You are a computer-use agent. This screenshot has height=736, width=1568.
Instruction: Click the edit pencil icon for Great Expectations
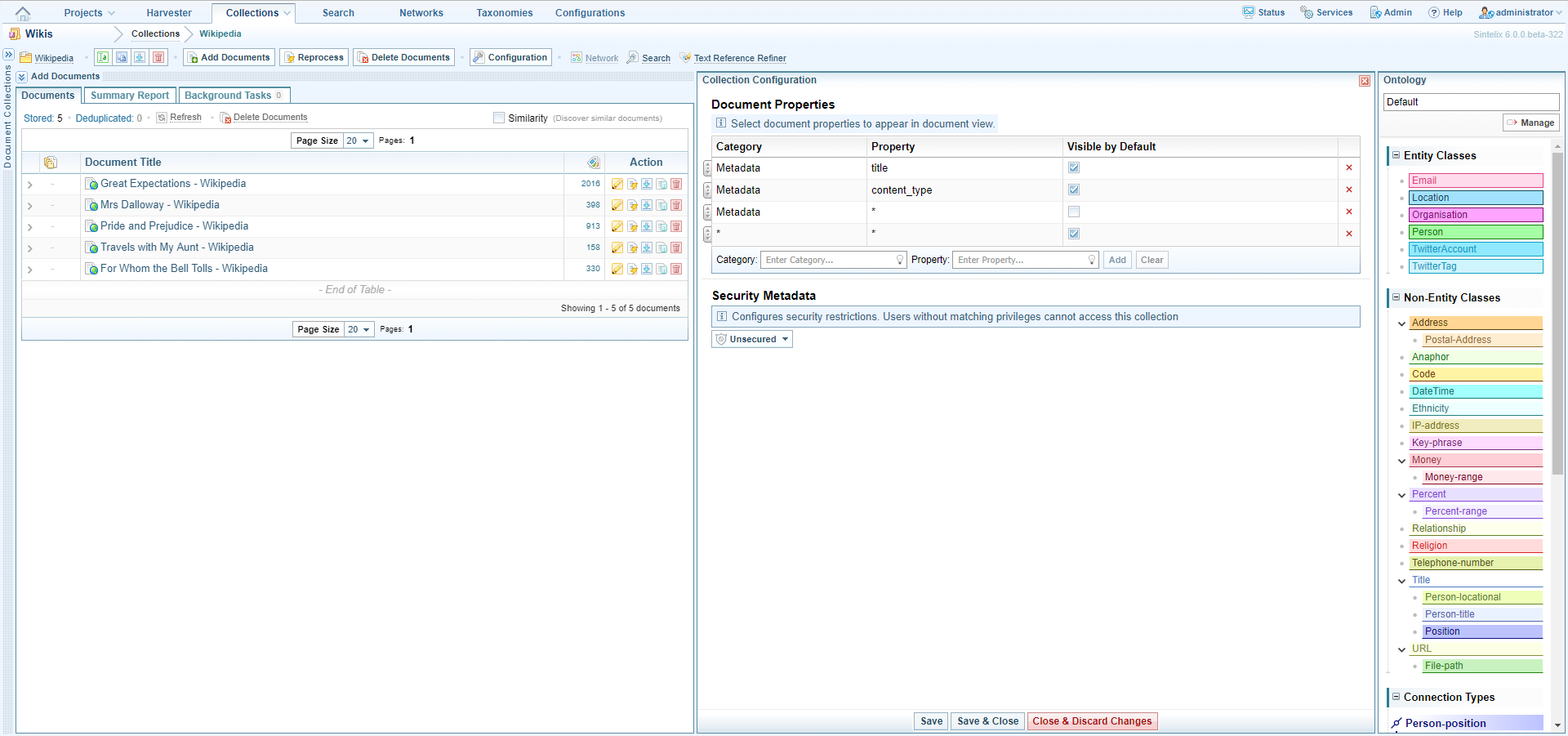[617, 184]
